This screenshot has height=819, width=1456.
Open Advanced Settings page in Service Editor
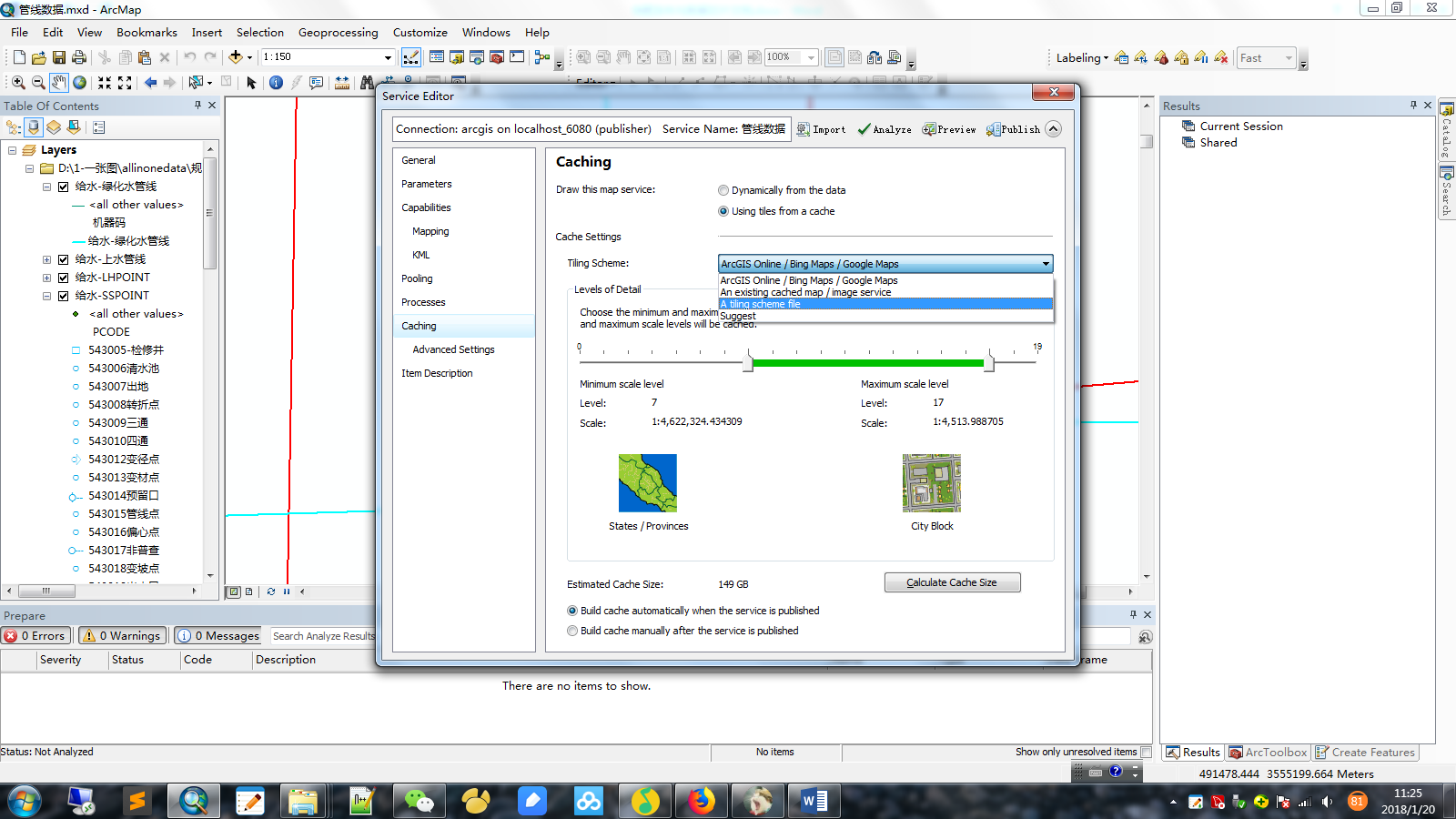453,349
